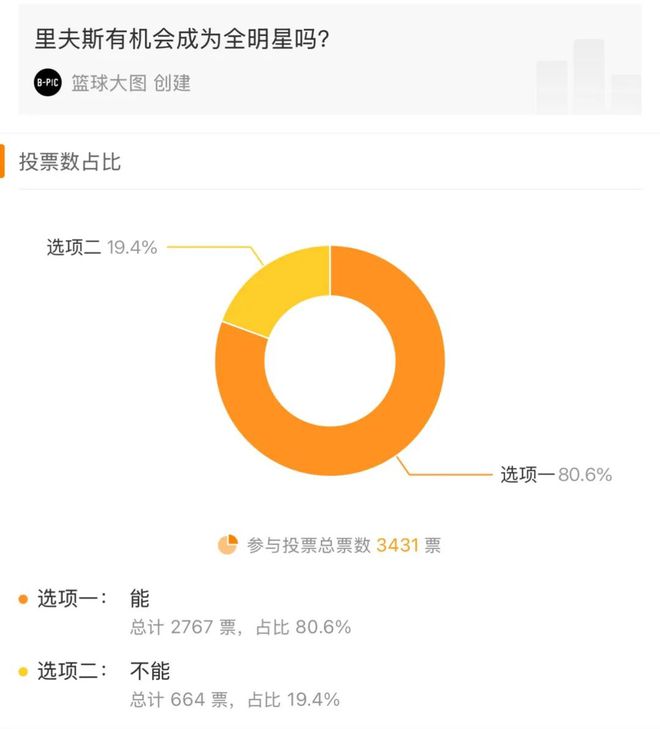
Task: Click the poll title 里夫斯有机会成为全明星吗
Action: coord(182,39)
